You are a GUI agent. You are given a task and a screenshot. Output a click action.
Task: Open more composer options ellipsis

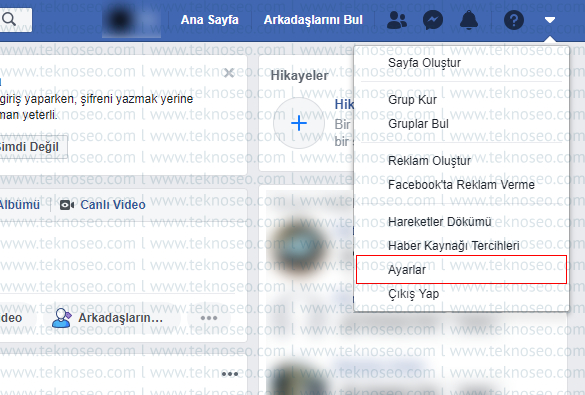pos(209,318)
